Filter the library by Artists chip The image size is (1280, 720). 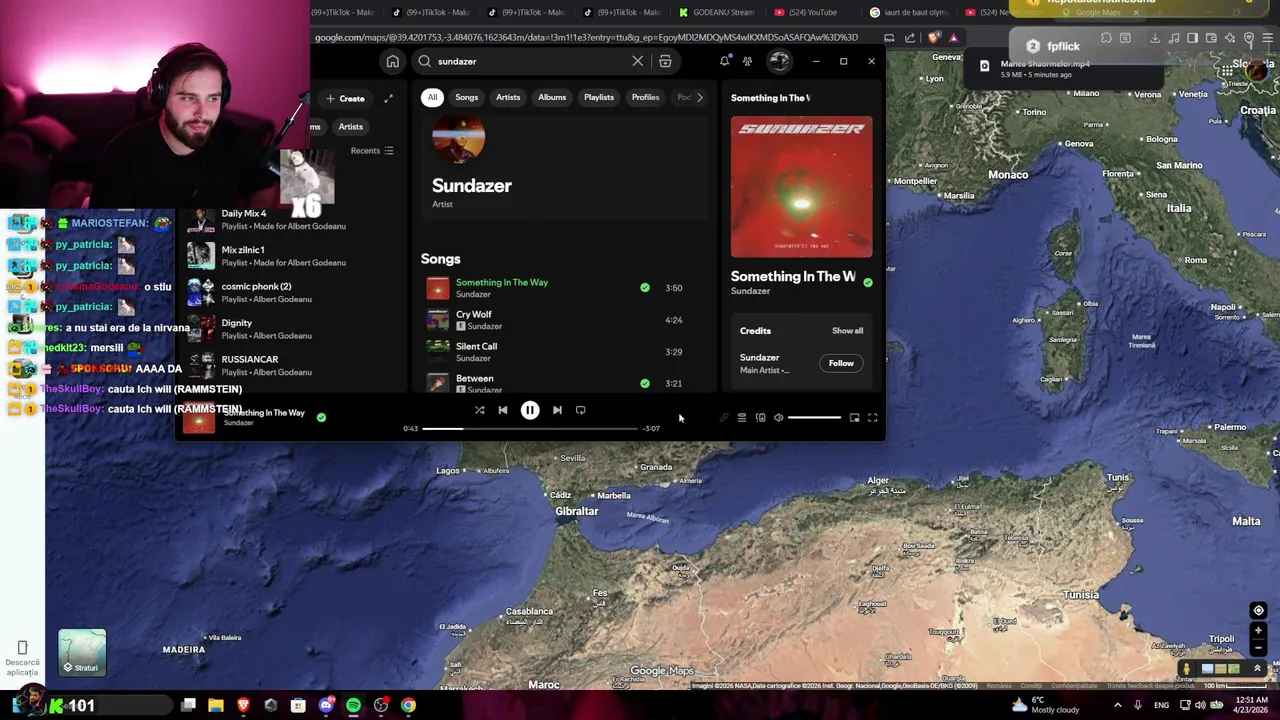350,127
